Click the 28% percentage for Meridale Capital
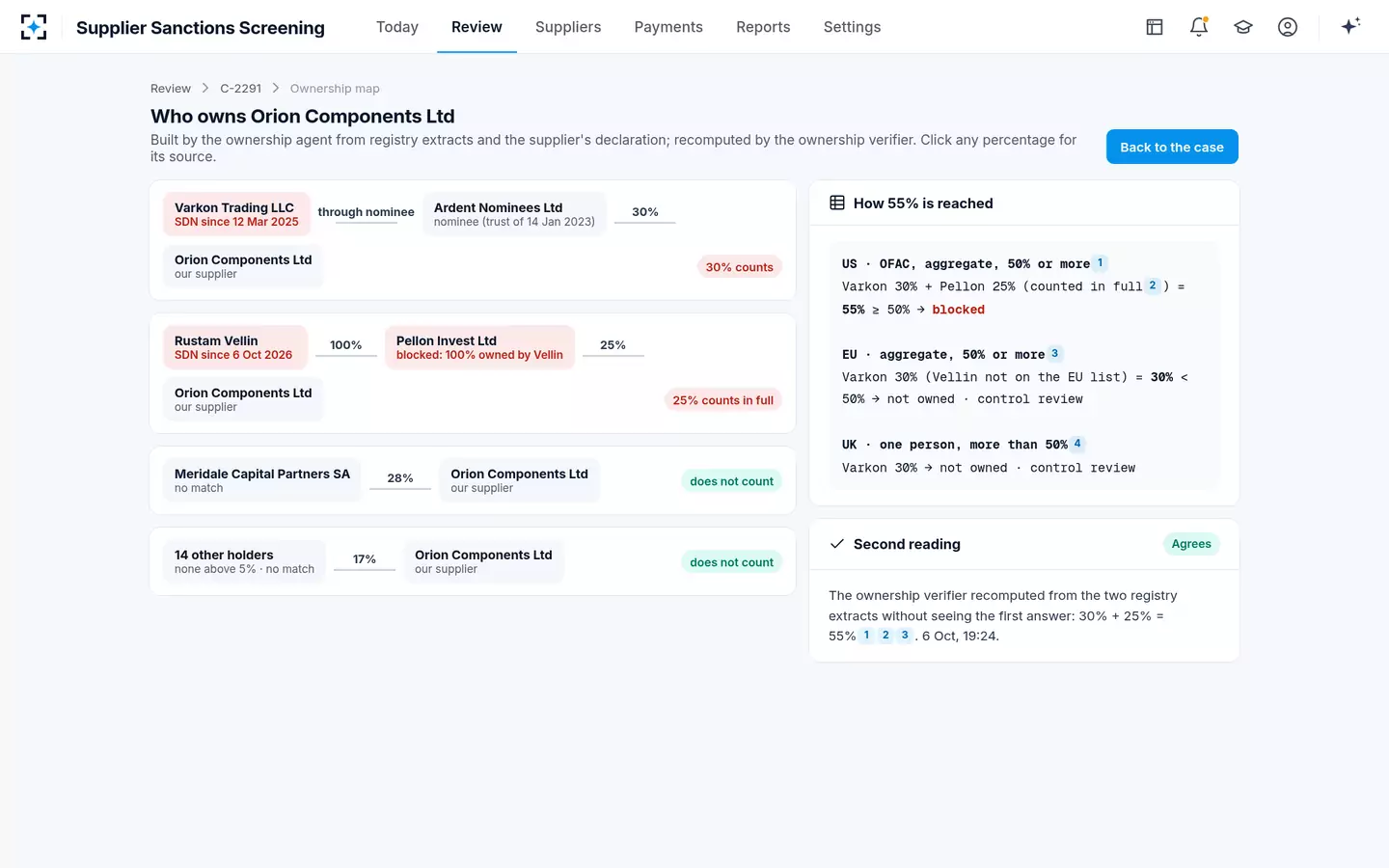 tap(400, 478)
